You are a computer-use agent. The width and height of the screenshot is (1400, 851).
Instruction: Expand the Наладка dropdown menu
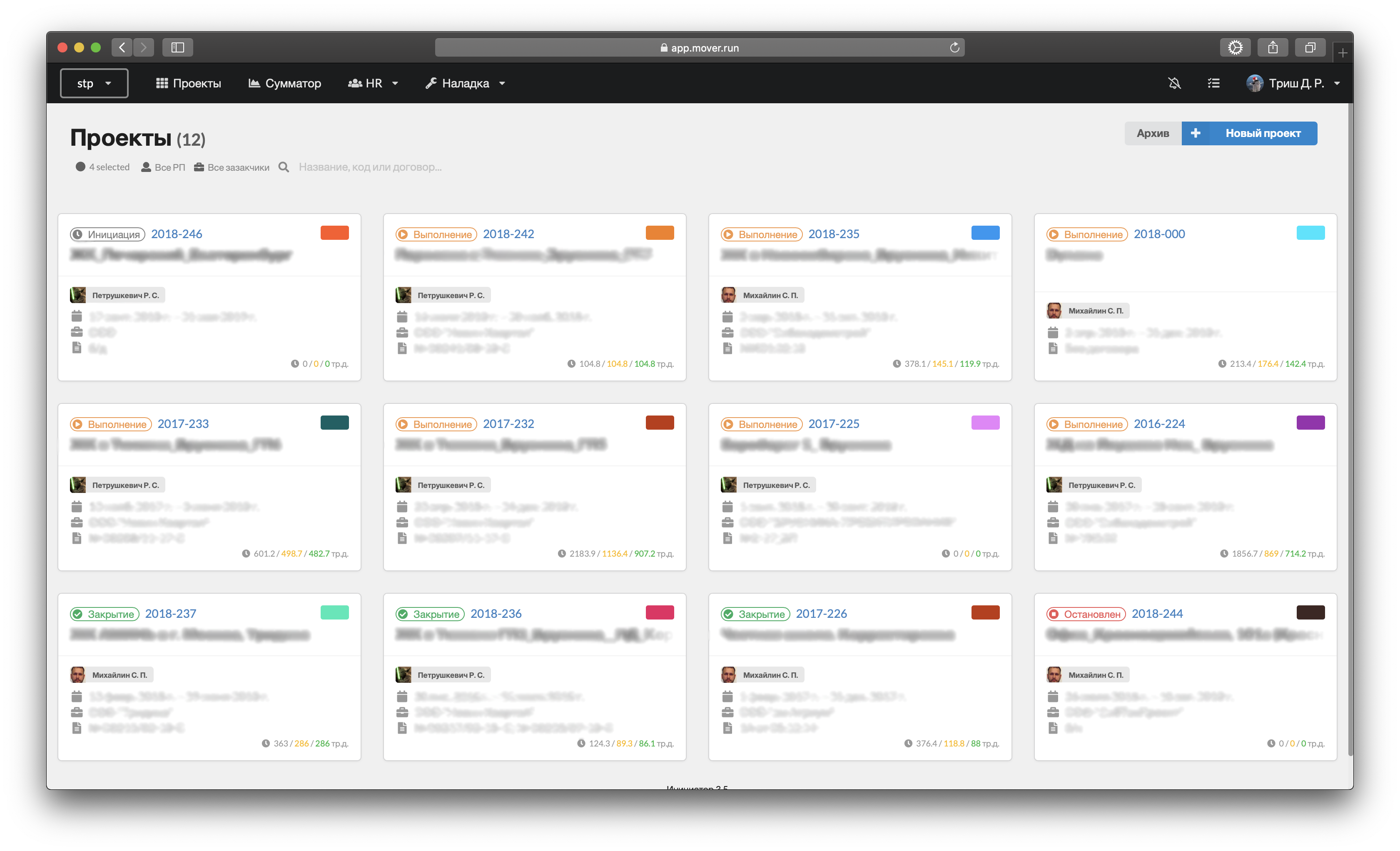pos(465,84)
